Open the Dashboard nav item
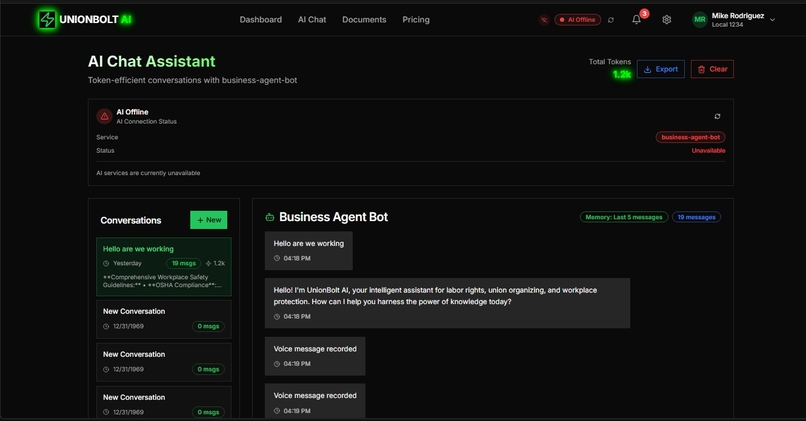The width and height of the screenshot is (806, 421). pyautogui.click(x=261, y=20)
